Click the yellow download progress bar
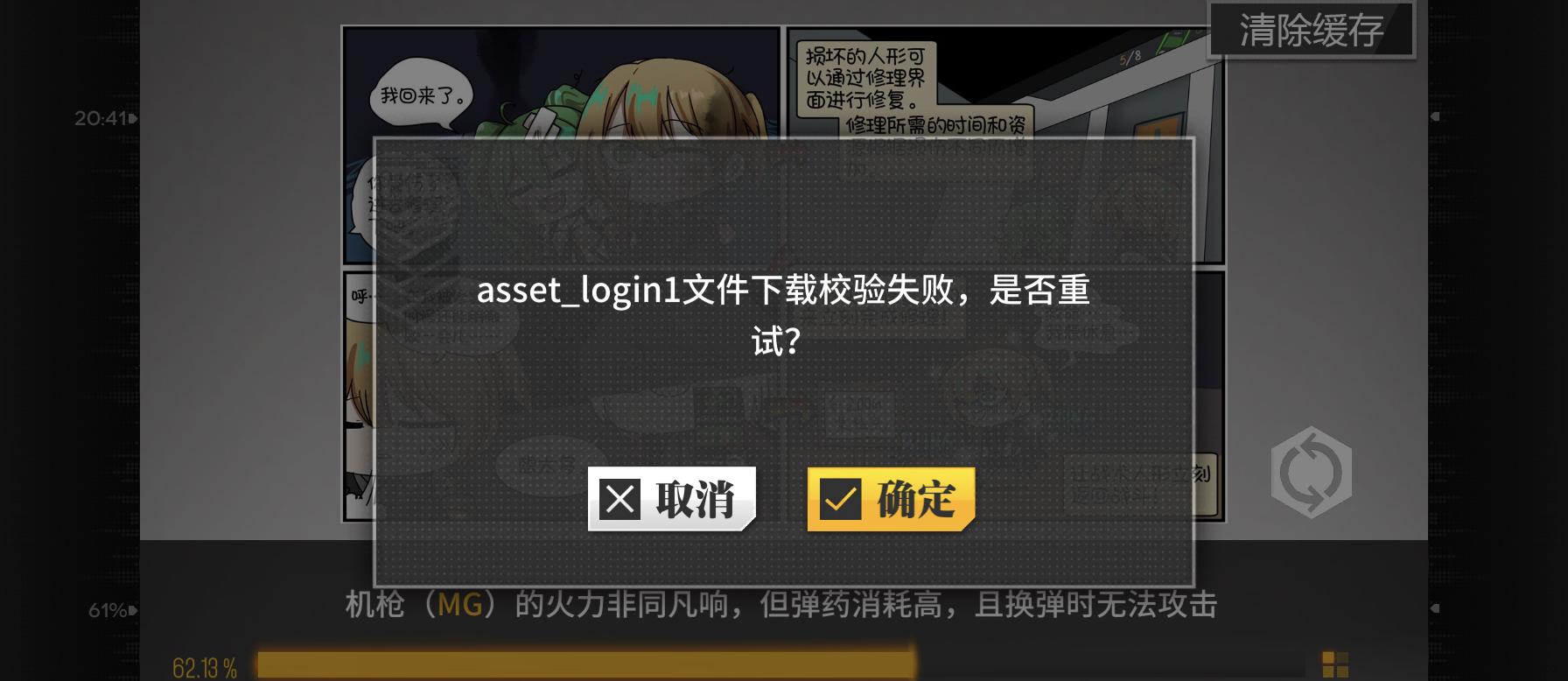 click(586, 665)
